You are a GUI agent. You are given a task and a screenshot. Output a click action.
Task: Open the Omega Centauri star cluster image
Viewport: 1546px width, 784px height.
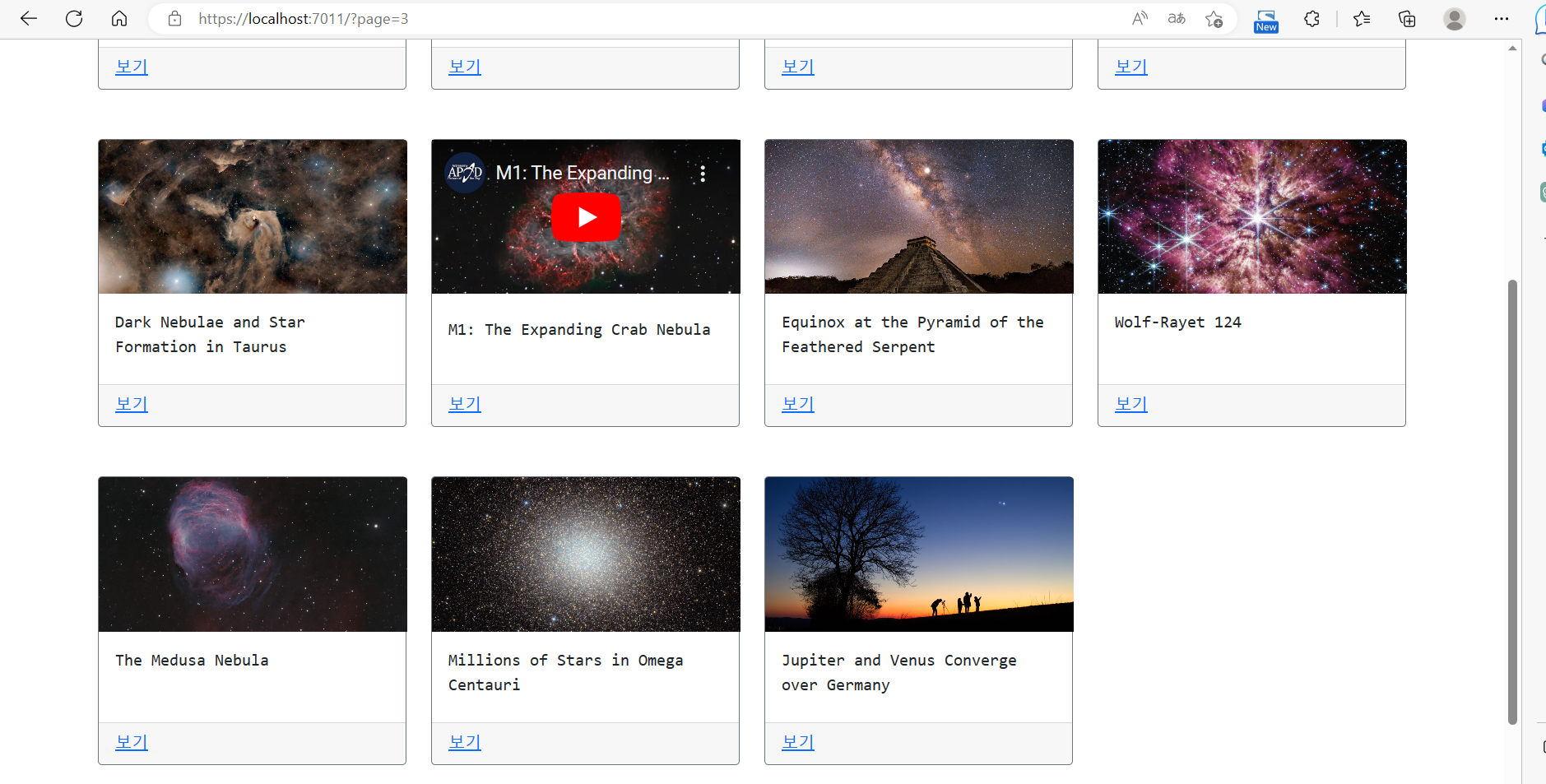coord(586,554)
